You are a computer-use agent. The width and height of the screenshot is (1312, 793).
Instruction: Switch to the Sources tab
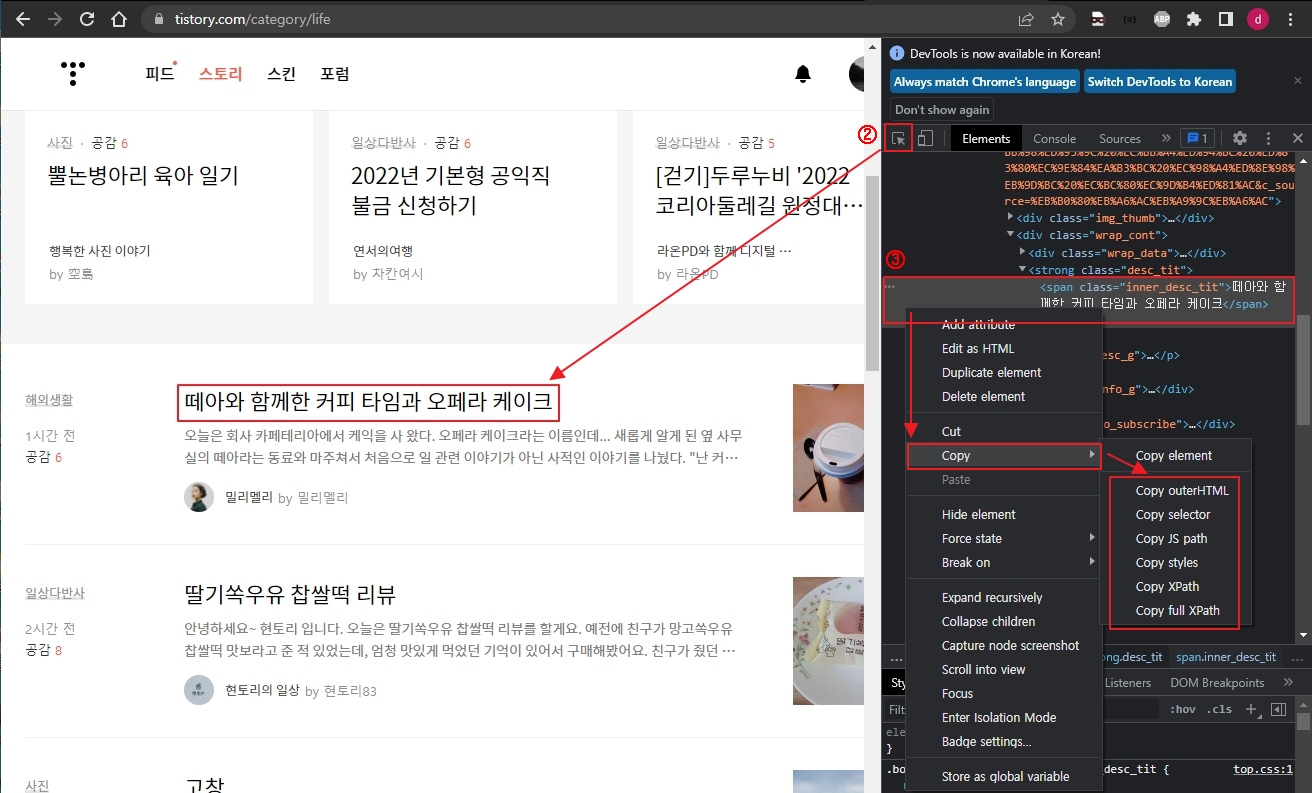[x=1119, y=139]
